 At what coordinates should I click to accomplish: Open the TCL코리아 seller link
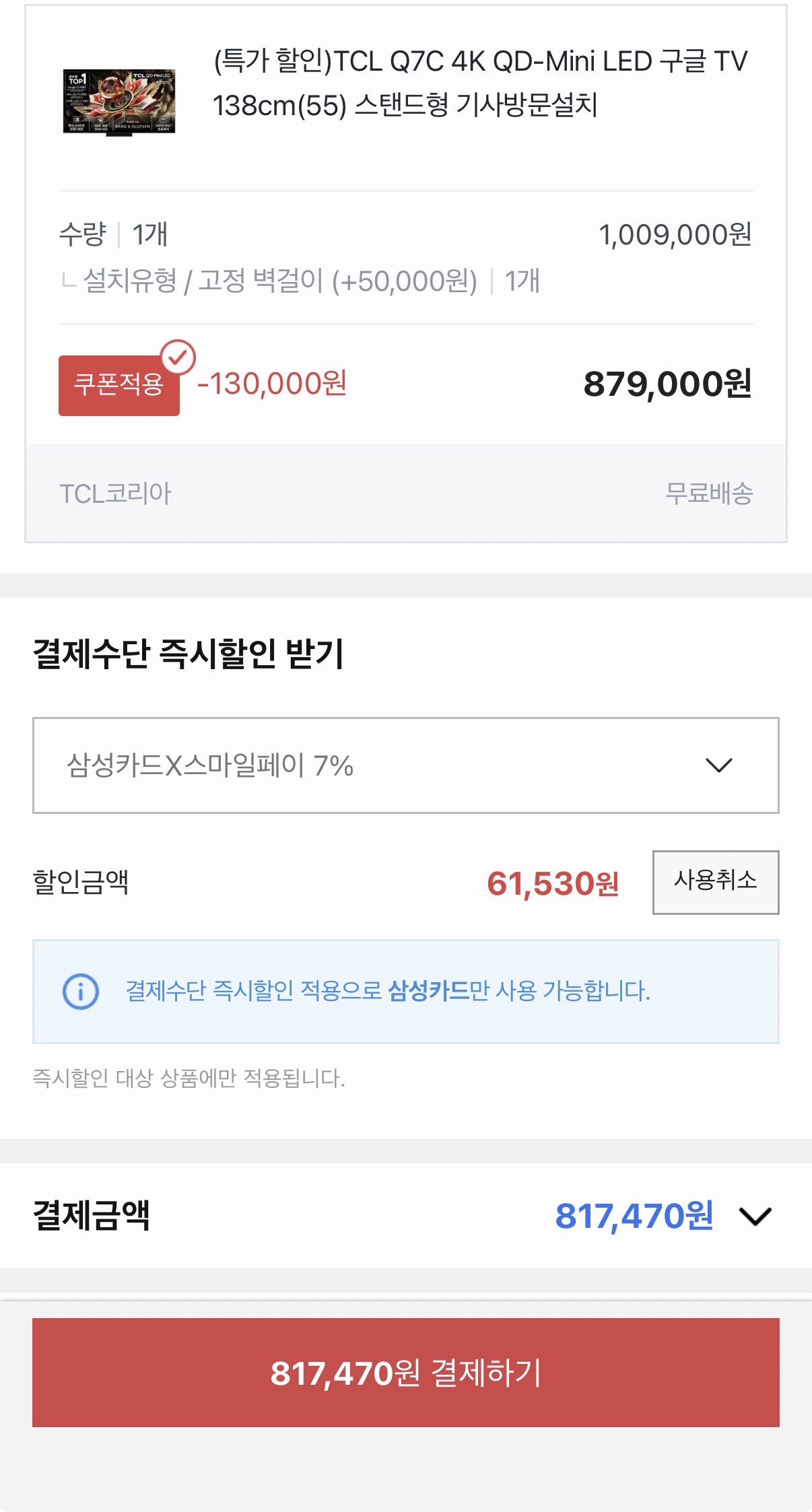(115, 493)
